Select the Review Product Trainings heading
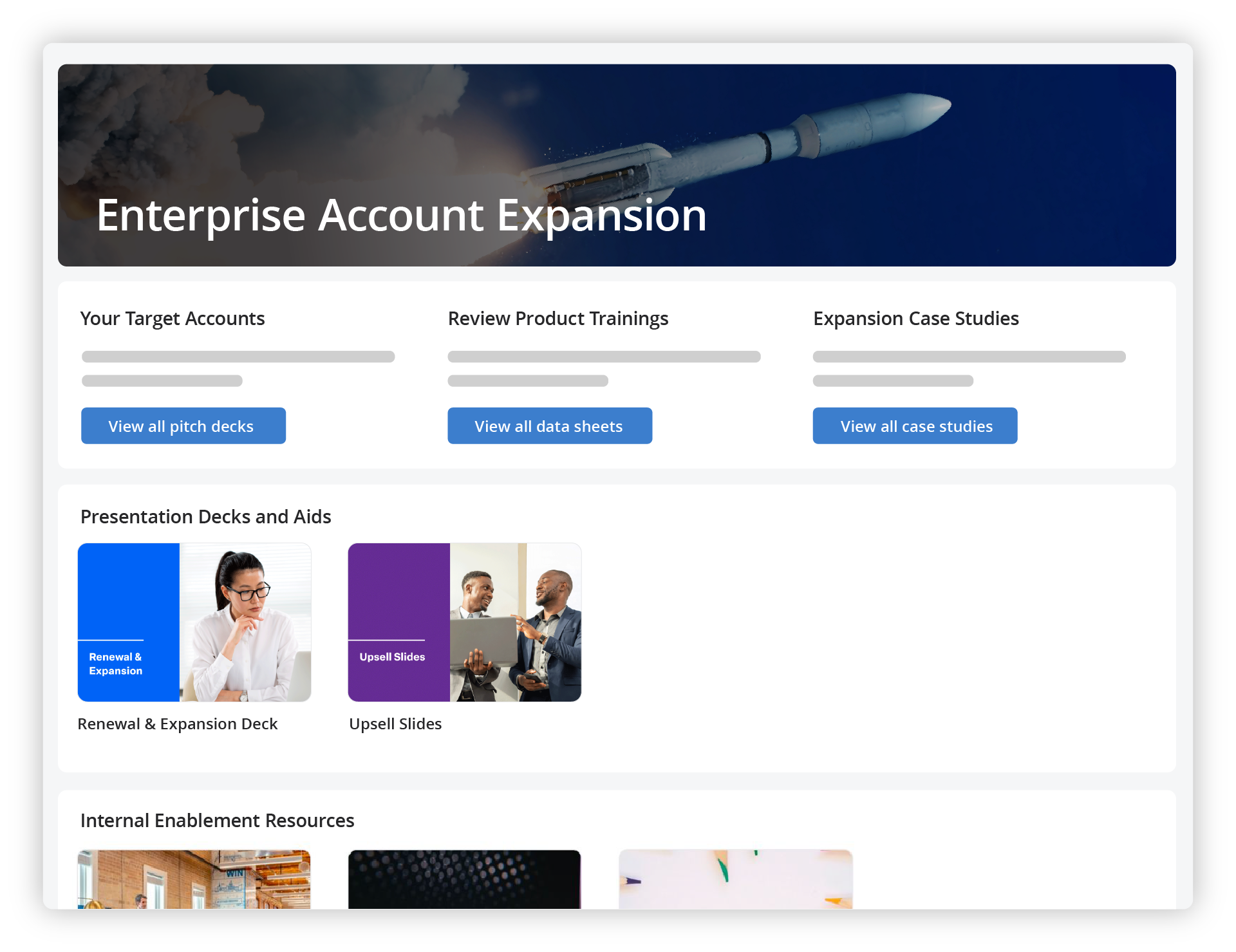The image size is (1236, 952). pyautogui.click(x=557, y=319)
